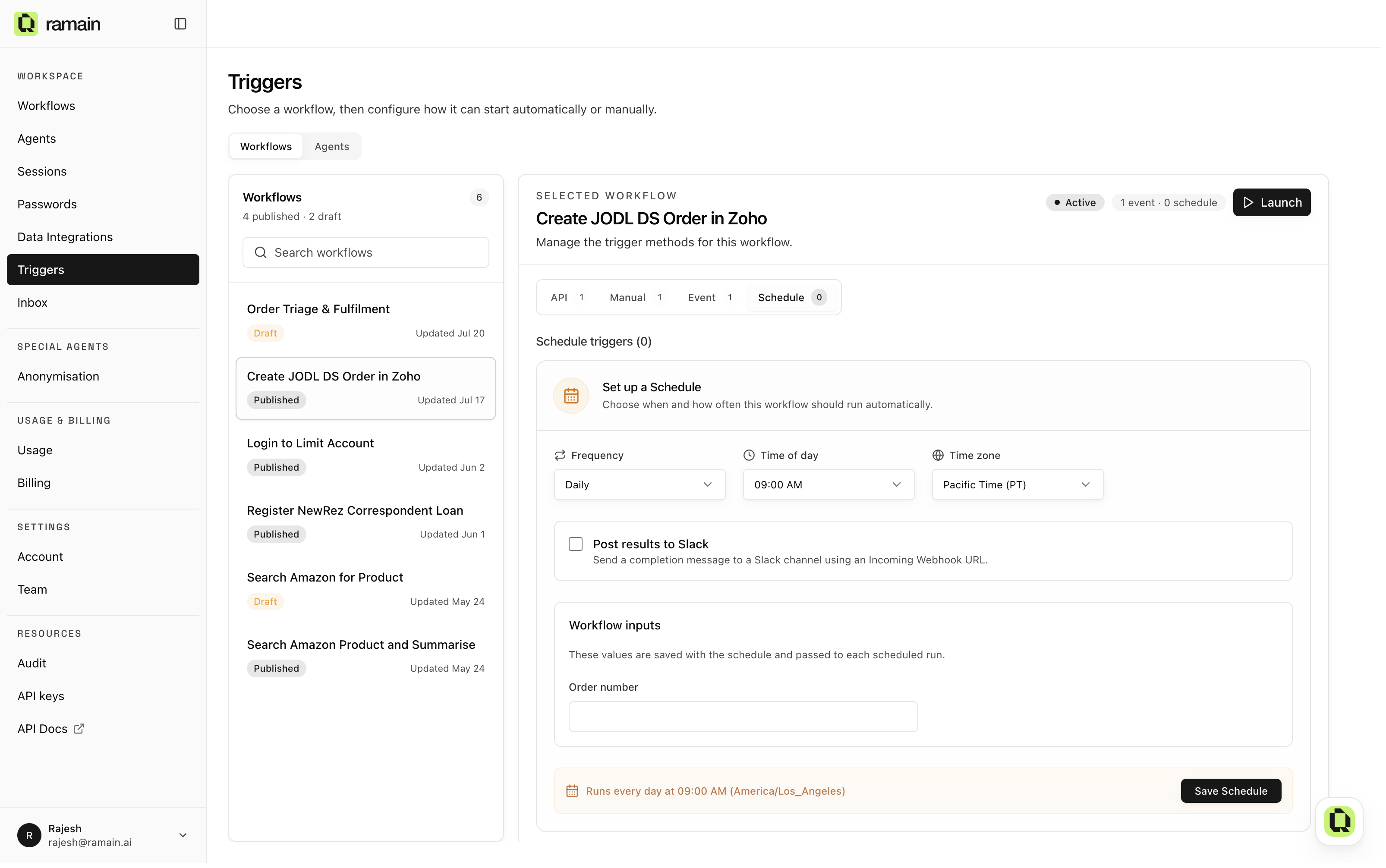Open the Billing page
The image size is (1386, 868).
coord(104,484)
